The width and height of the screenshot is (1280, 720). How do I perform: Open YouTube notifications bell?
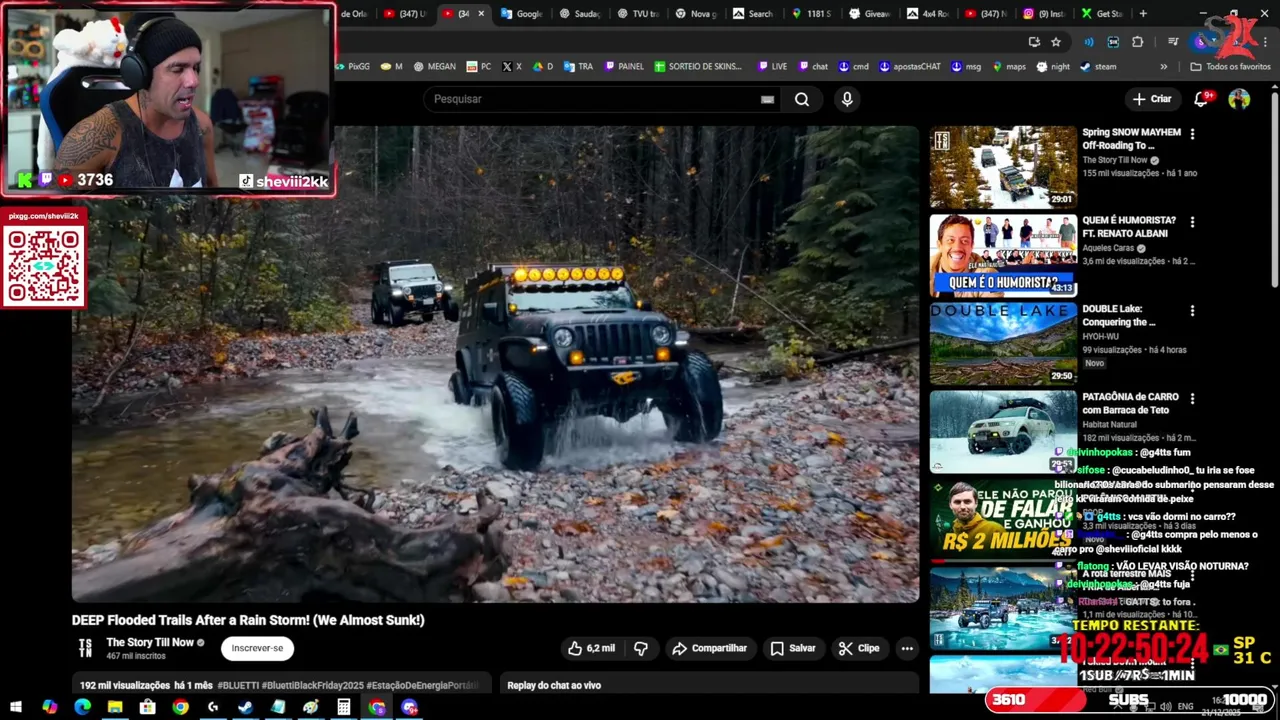click(1202, 99)
